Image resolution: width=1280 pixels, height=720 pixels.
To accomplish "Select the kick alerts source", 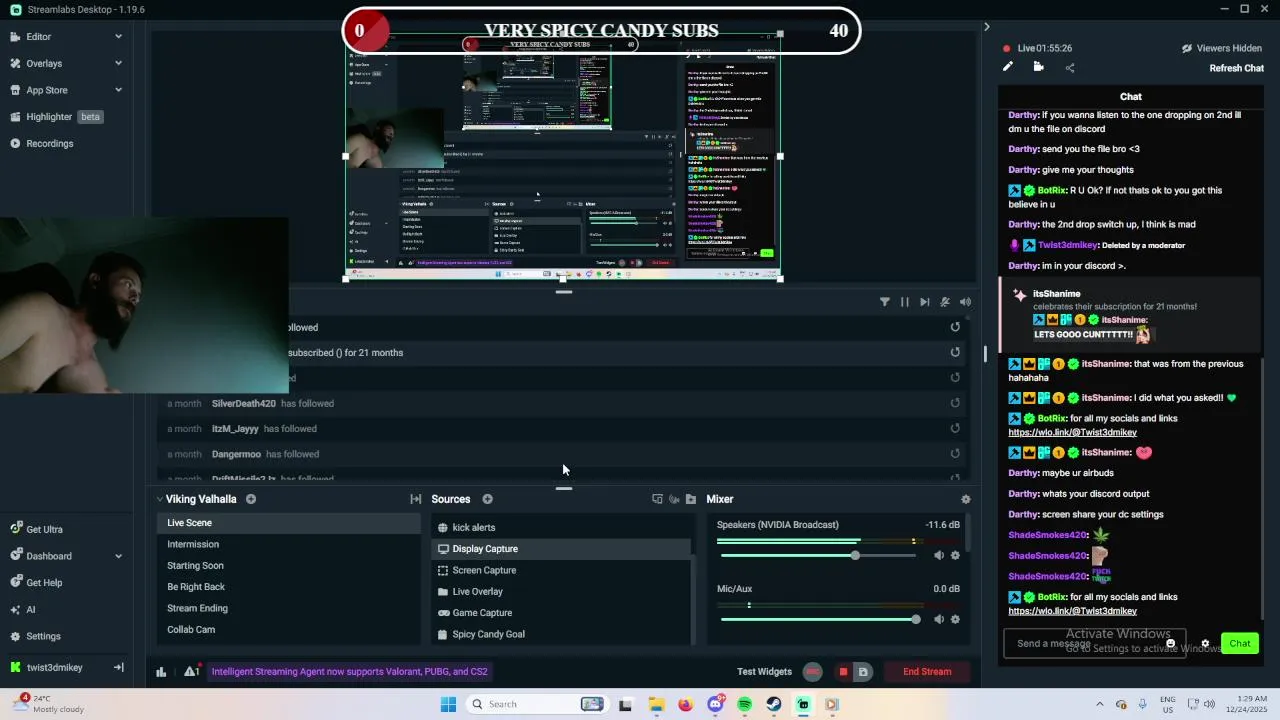I will [x=561, y=528].
